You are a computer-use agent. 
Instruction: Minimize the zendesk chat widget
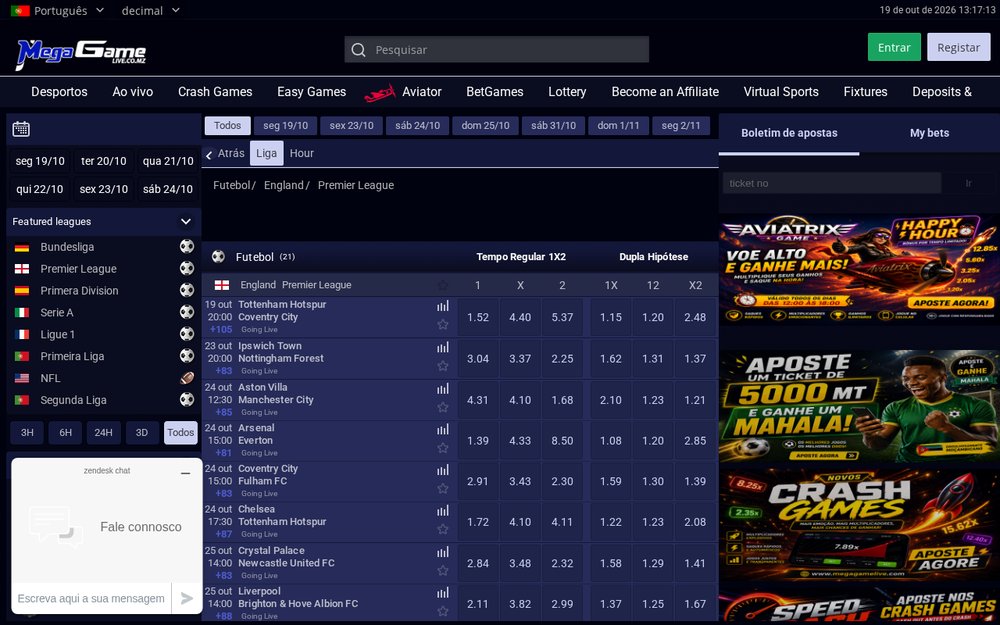coord(186,473)
